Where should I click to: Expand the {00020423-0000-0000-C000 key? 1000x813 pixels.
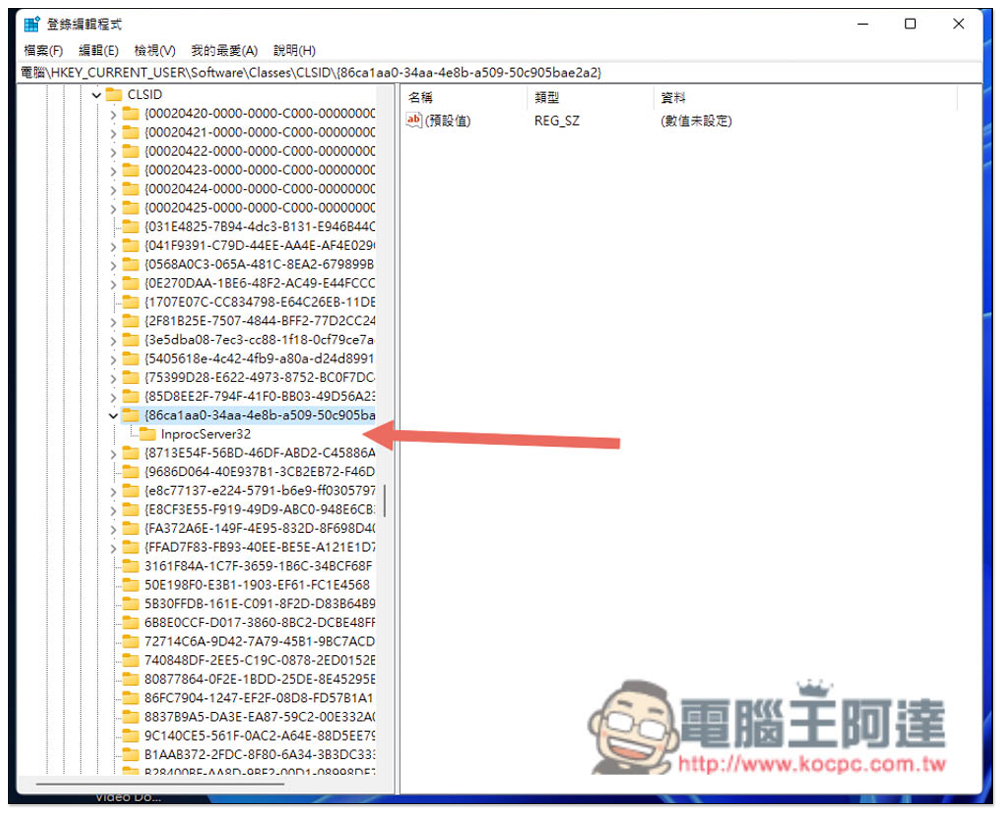[113, 171]
